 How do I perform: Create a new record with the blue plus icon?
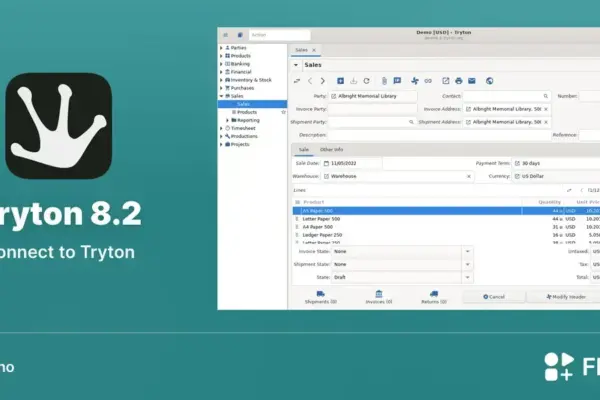(340, 81)
